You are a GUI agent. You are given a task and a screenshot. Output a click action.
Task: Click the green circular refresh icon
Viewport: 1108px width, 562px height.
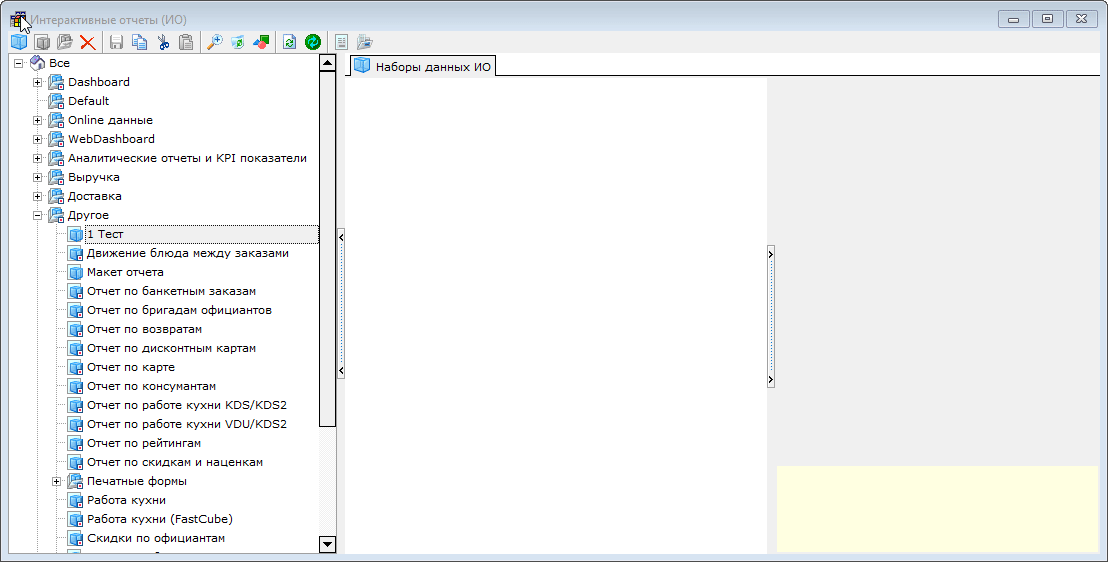(313, 42)
